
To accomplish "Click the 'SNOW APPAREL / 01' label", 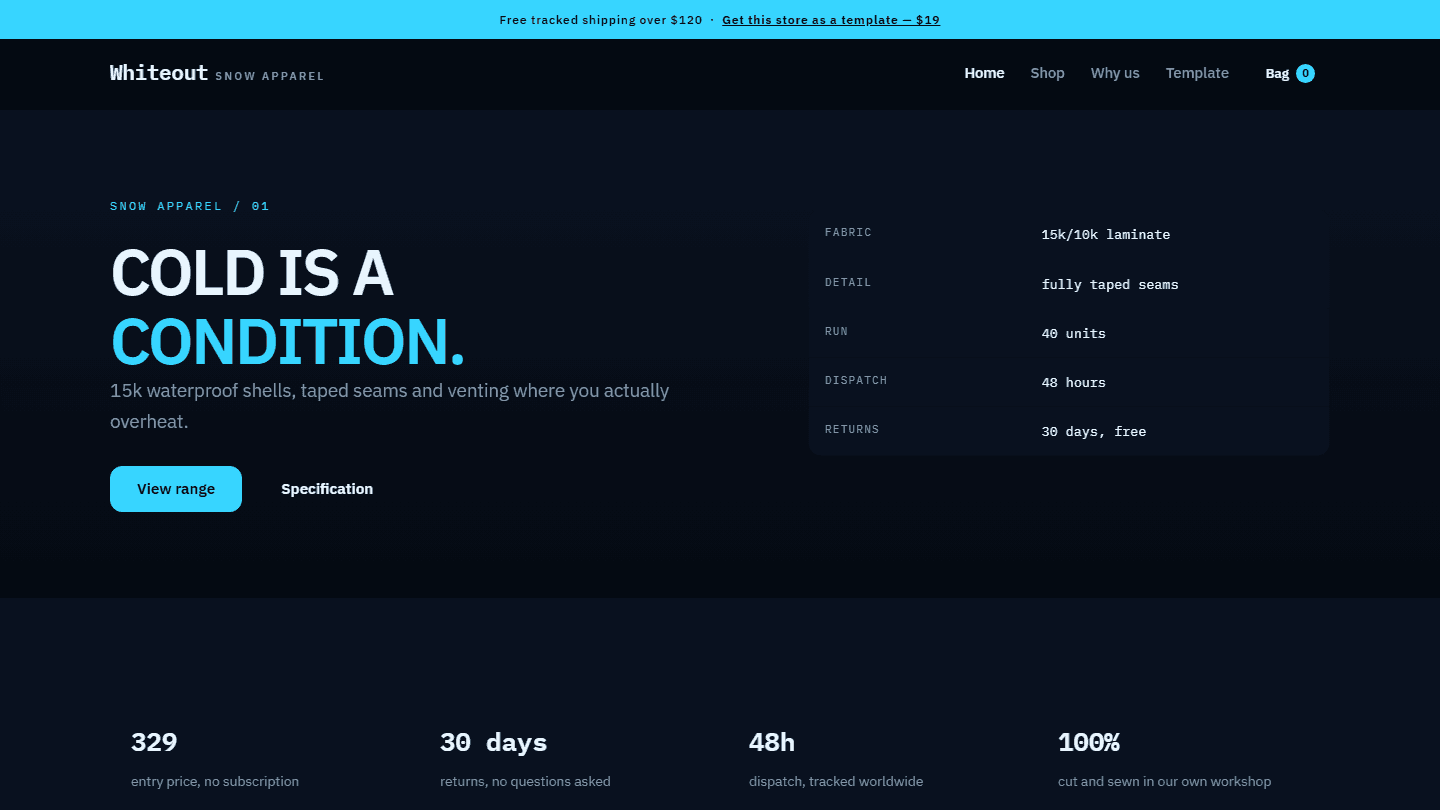I will (190, 206).
